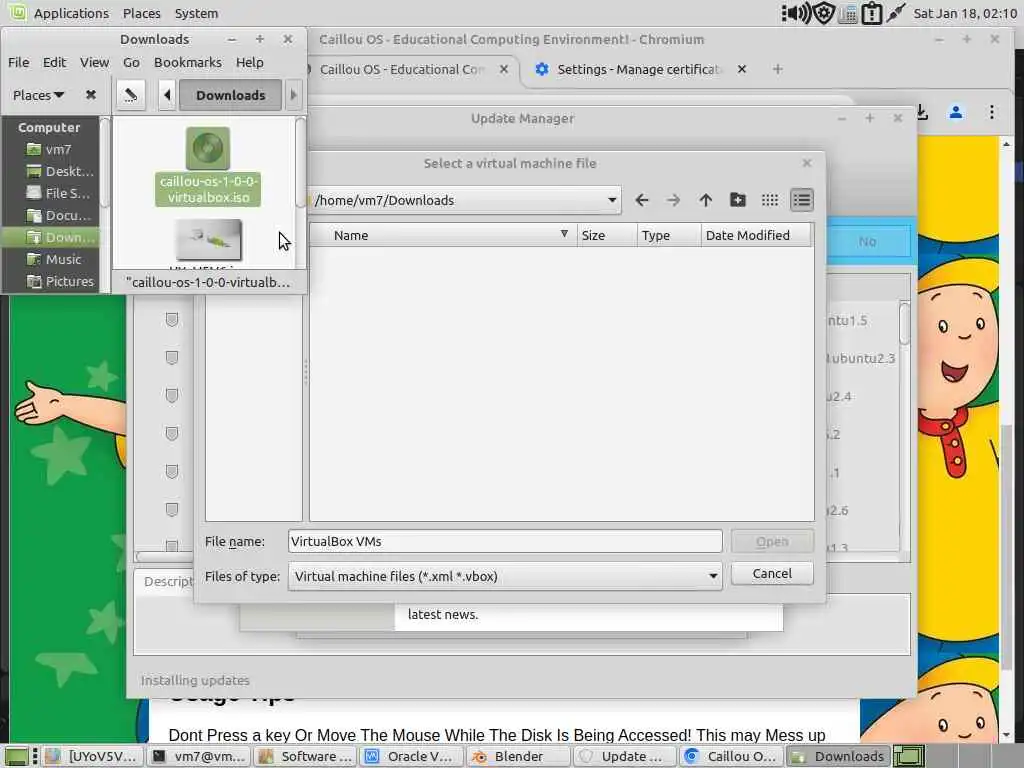This screenshot has width=1024, height=768.
Task: Open Places menu in top panel
Action: point(142,13)
